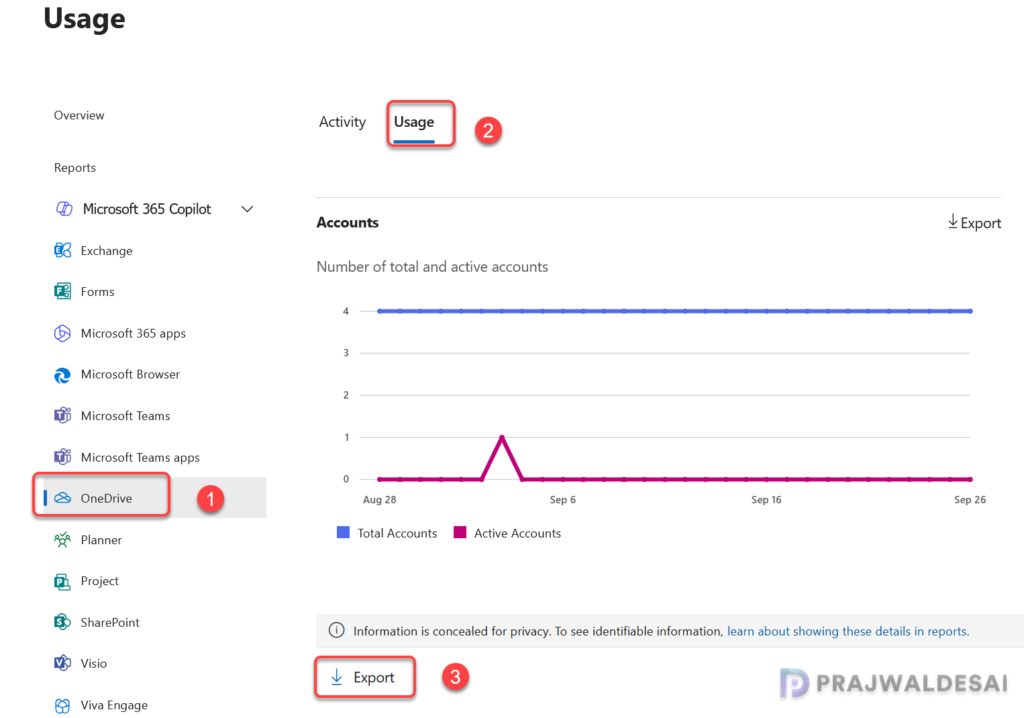The image size is (1024, 718).
Task: Select the OneDrive report
Action: 106,498
